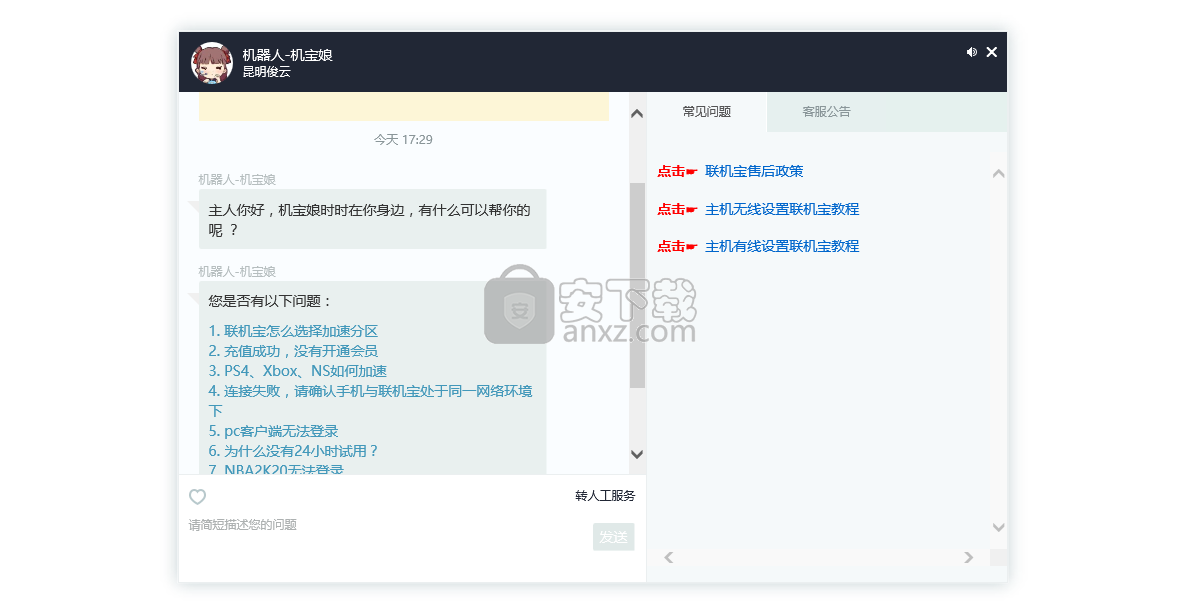Click the chat scrollbar up arrow
Image resolution: width=1184 pixels, height=612 pixels.
(x=637, y=113)
